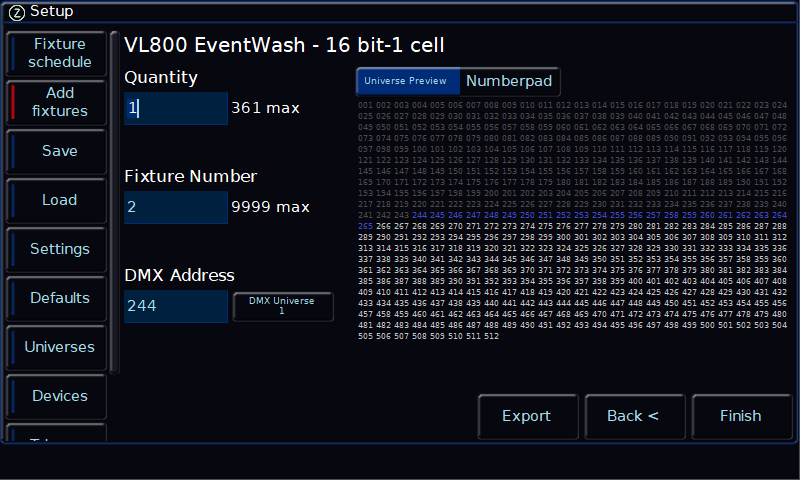
Task: Select DMX channel 400 in universe preview
Action: [635, 281]
